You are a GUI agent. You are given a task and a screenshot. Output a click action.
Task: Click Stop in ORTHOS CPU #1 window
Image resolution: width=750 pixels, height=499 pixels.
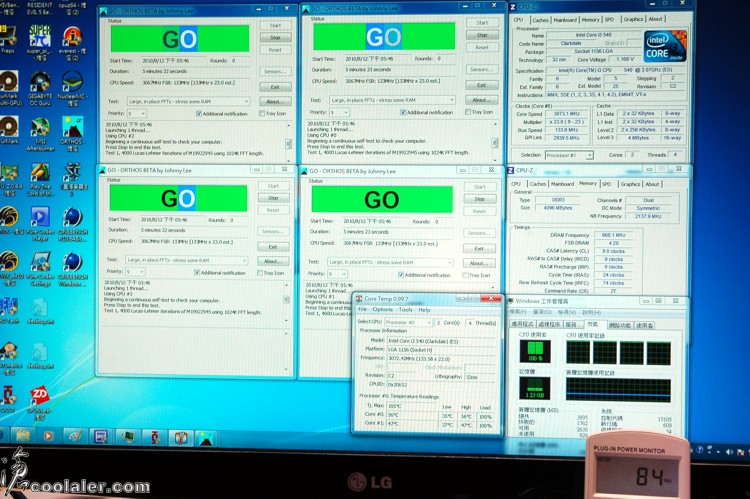[479, 199]
